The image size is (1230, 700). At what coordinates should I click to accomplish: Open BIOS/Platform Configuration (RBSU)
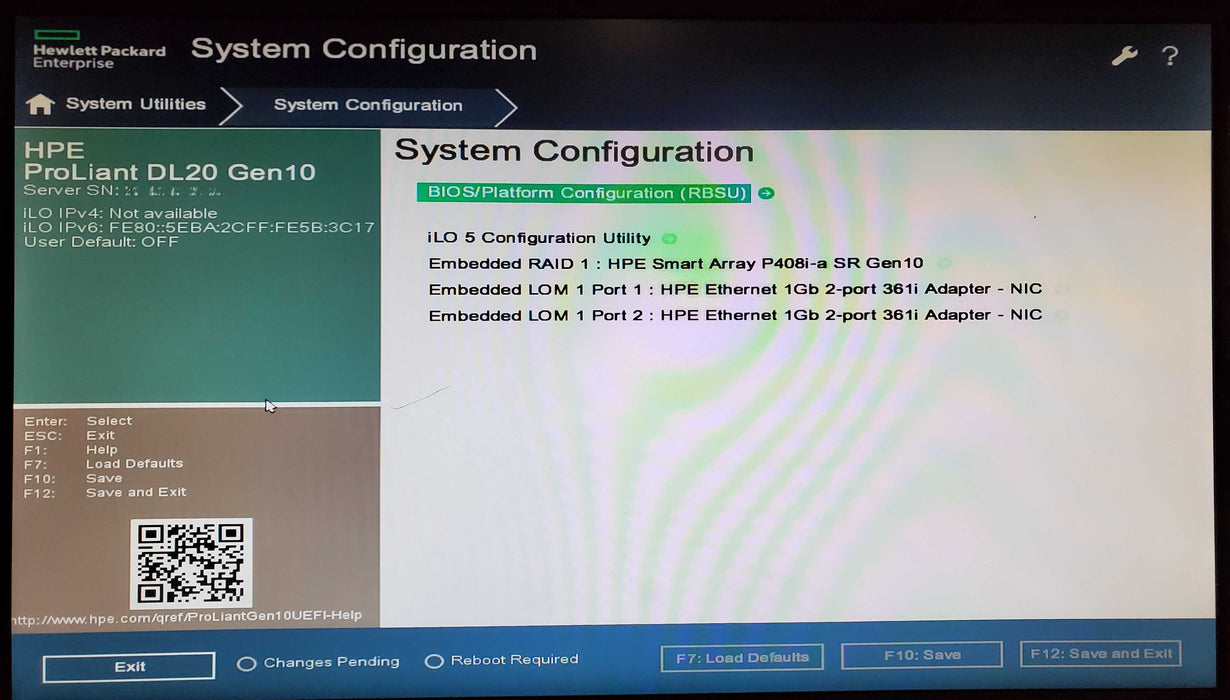(x=583, y=192)
